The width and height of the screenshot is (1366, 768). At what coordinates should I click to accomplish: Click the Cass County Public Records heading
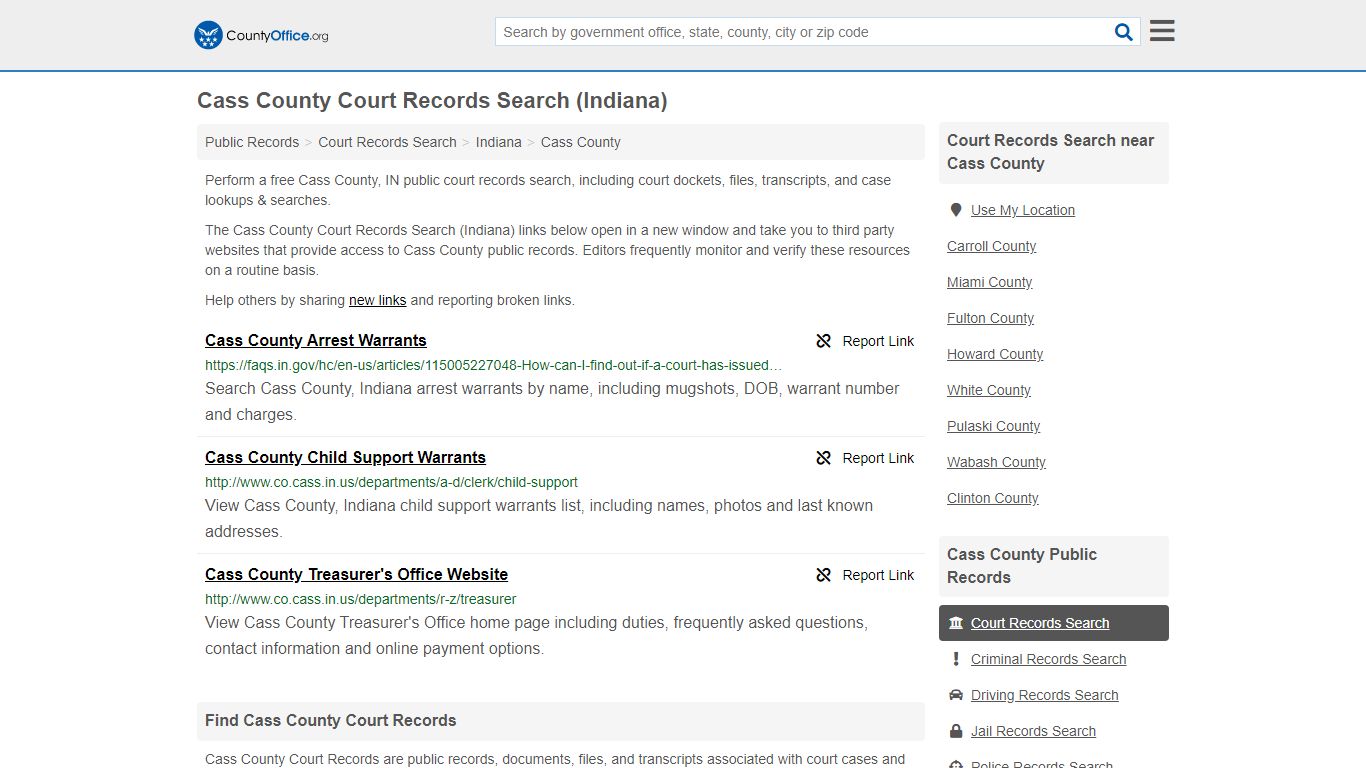click(x=1021, y=566)
